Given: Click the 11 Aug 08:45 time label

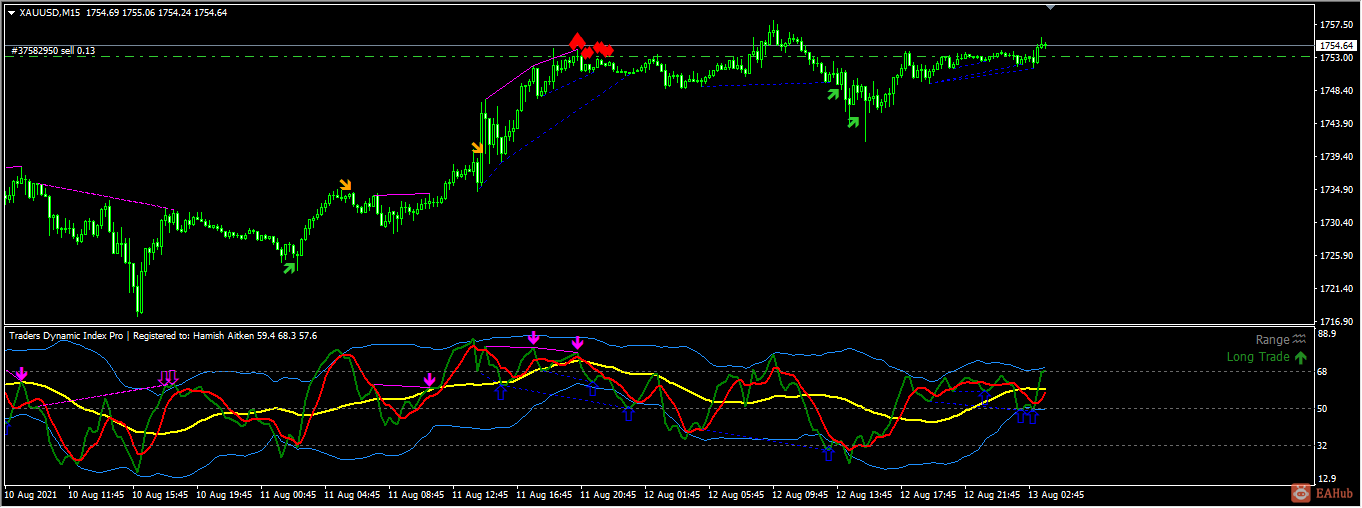Looking at the screenshot, I should pos(417,495).
